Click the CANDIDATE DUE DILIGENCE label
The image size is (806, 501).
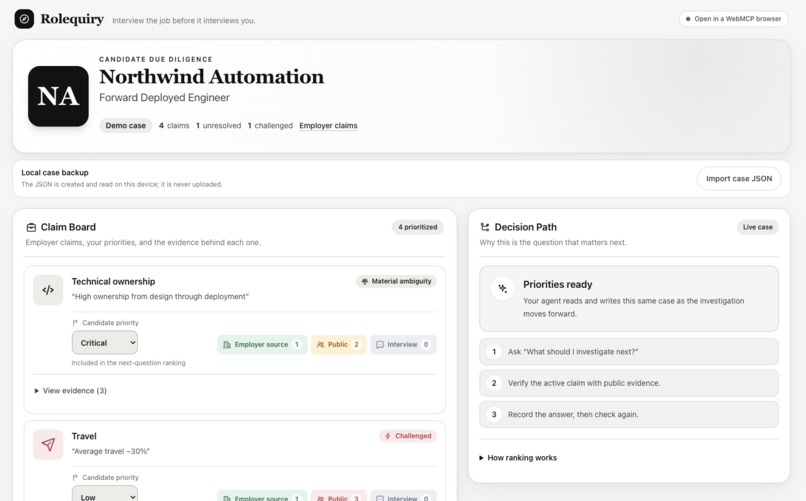(156, 59)
